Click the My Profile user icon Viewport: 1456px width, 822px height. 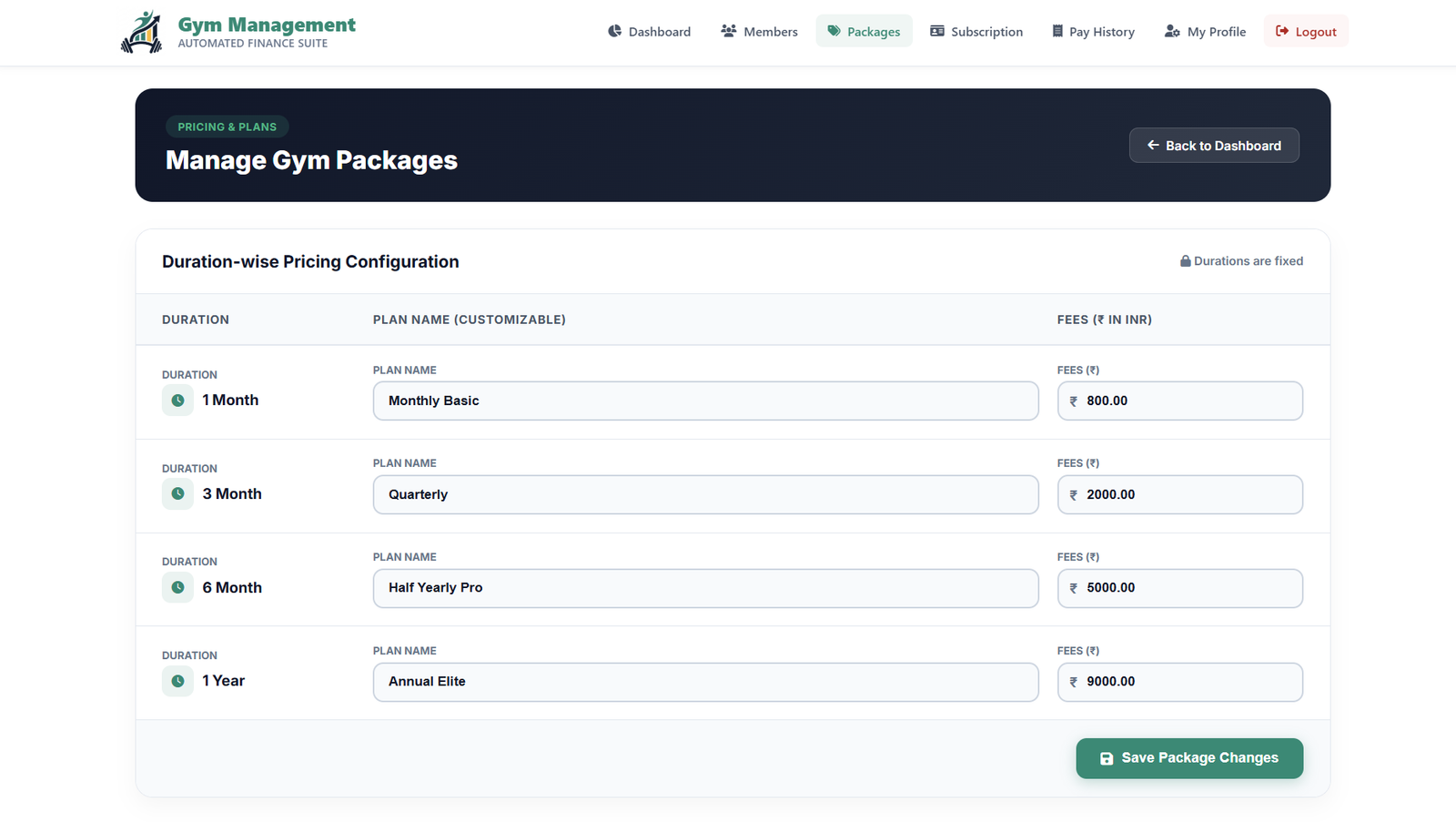(1172, 31)
